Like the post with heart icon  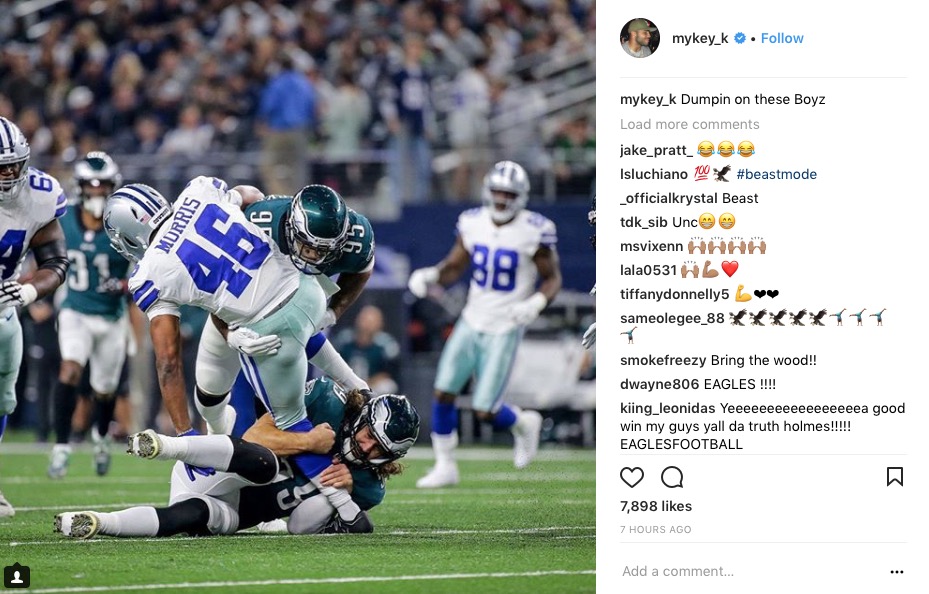[x=632, y=477]
